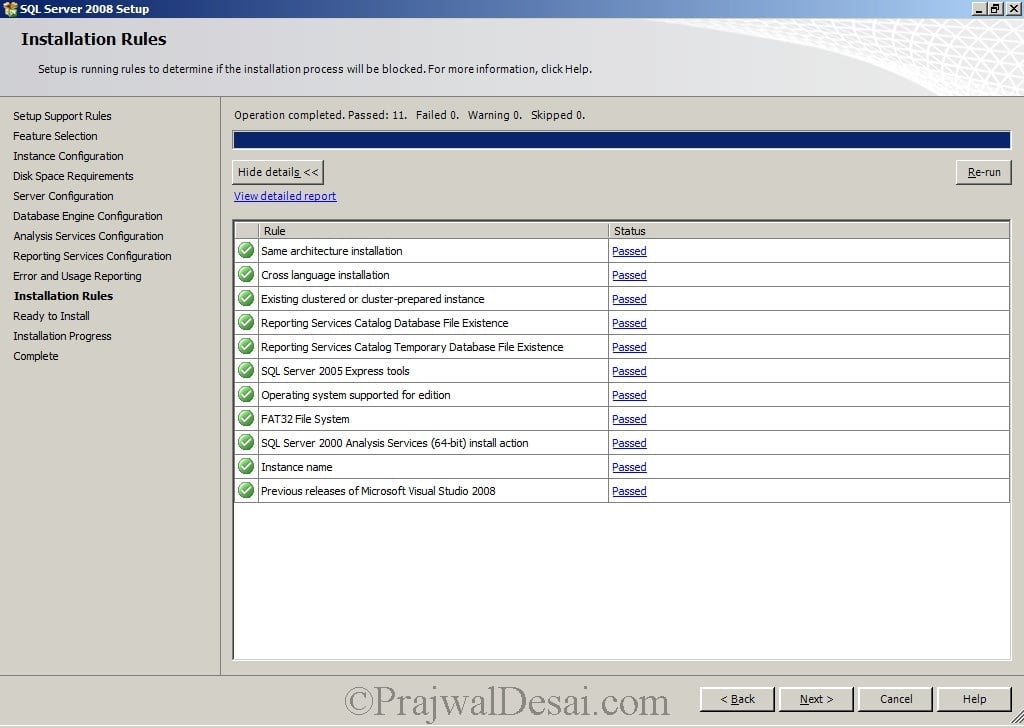Select Installation Progress step in sidebar
Viewport: 1024px width, 728px height.
pyautogui.click(x=62, y=336)
